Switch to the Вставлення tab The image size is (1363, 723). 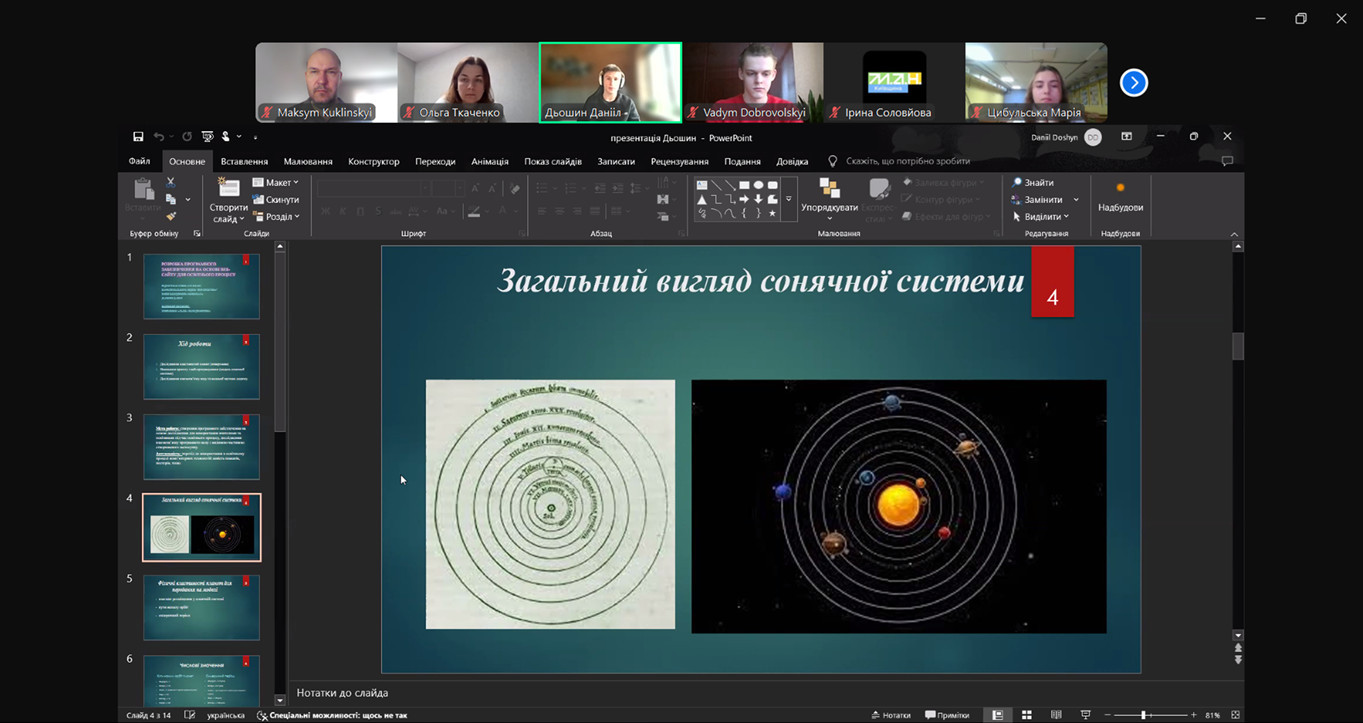[x=244, y=161]
